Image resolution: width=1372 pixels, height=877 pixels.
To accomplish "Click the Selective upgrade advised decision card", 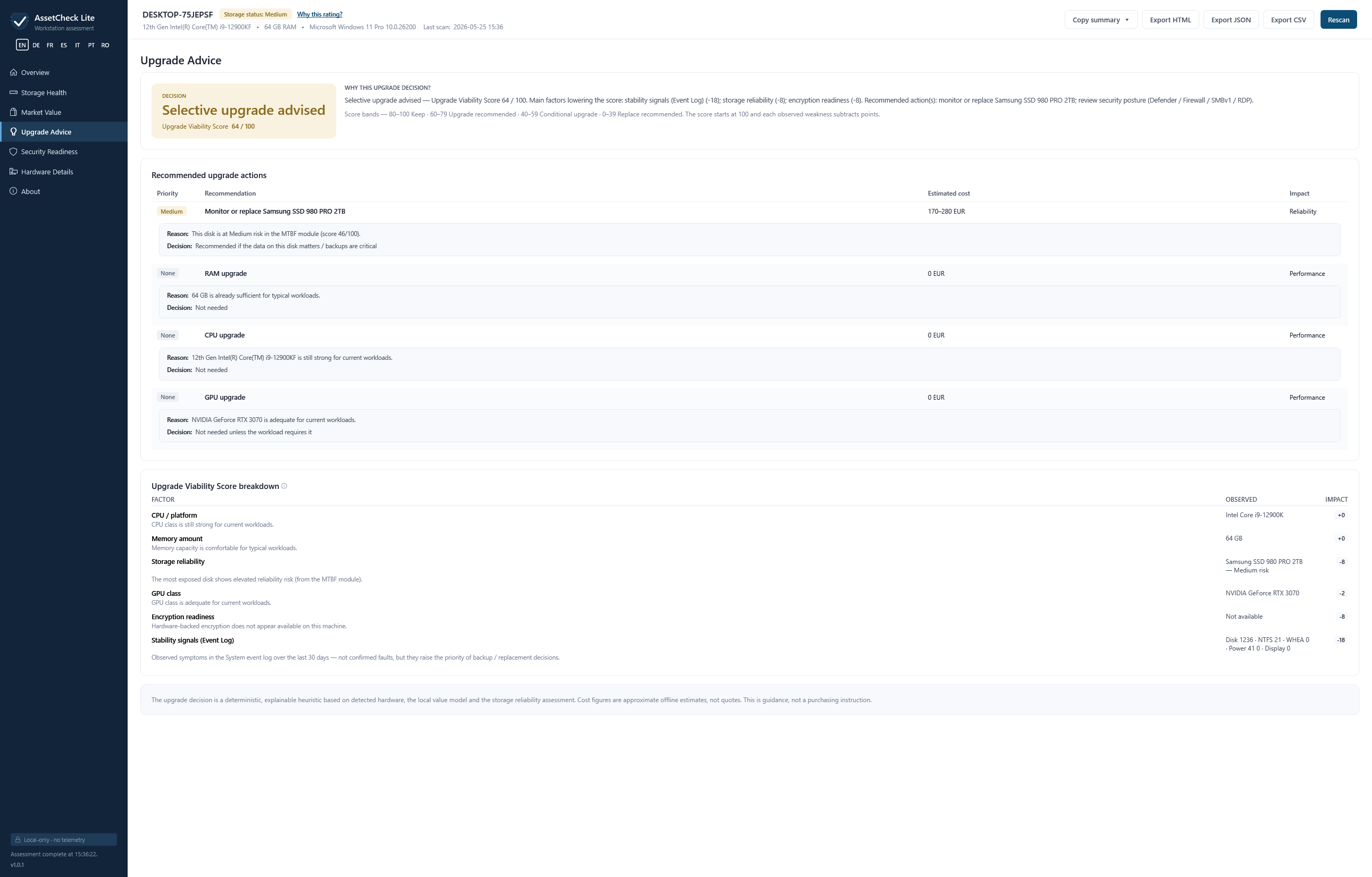I will (244, 111).
